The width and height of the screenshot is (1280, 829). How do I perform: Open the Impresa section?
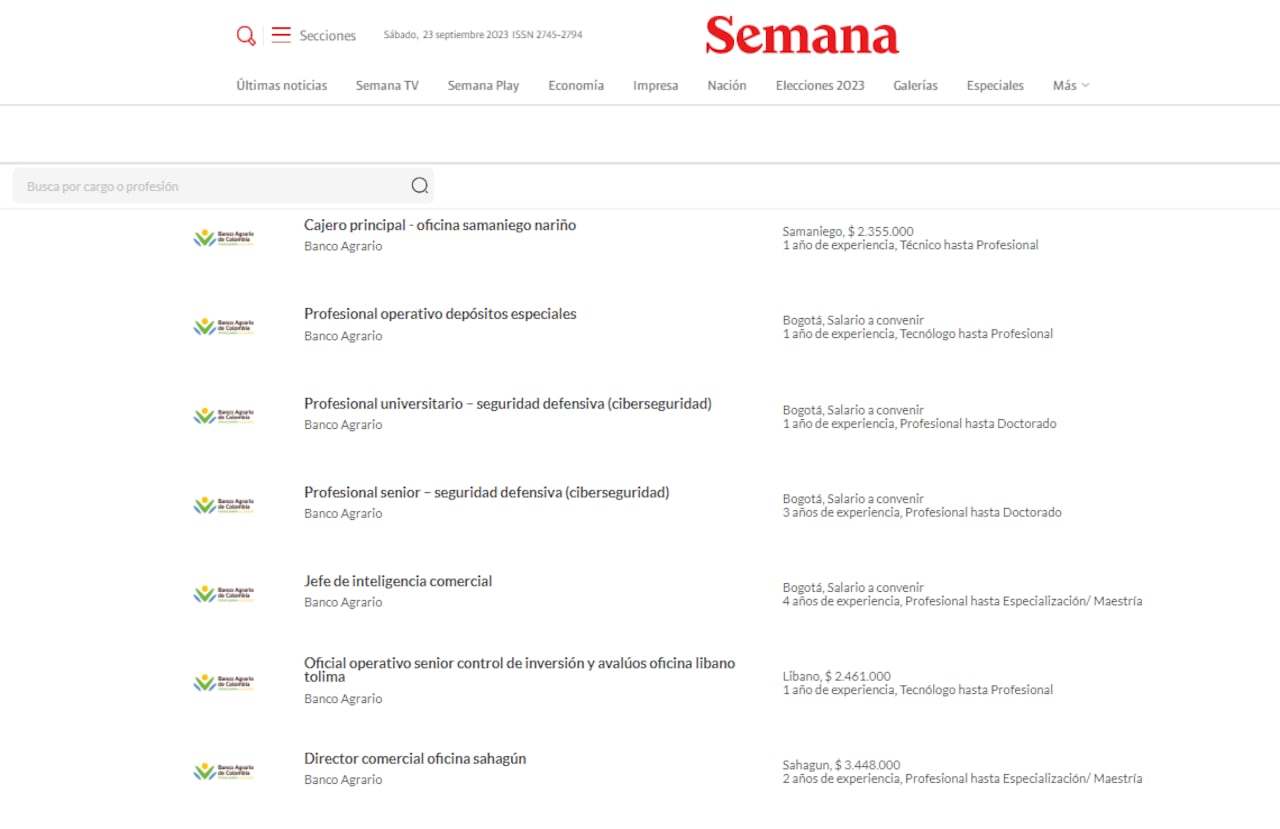(656, 86)
